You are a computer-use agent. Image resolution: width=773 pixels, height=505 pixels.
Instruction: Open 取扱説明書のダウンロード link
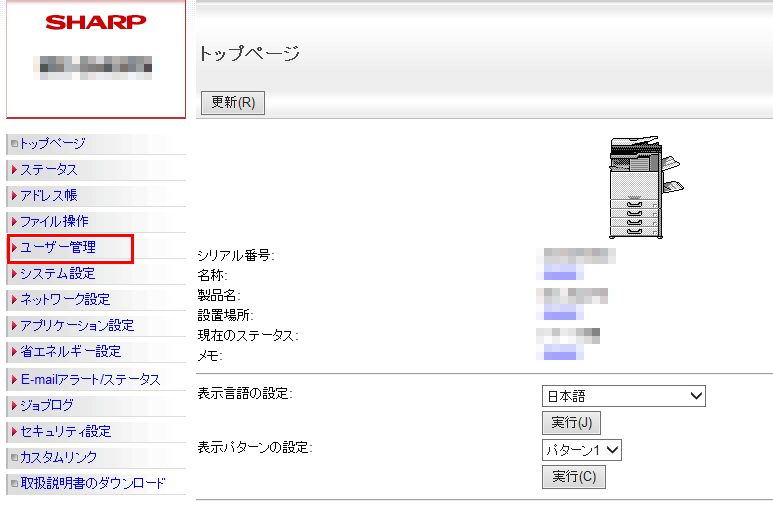click(x=92, y=484)
